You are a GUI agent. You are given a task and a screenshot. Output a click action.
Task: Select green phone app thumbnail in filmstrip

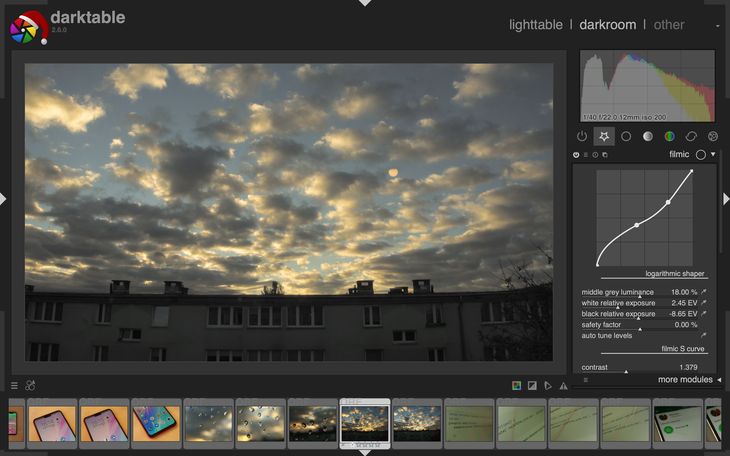(678, 423)
